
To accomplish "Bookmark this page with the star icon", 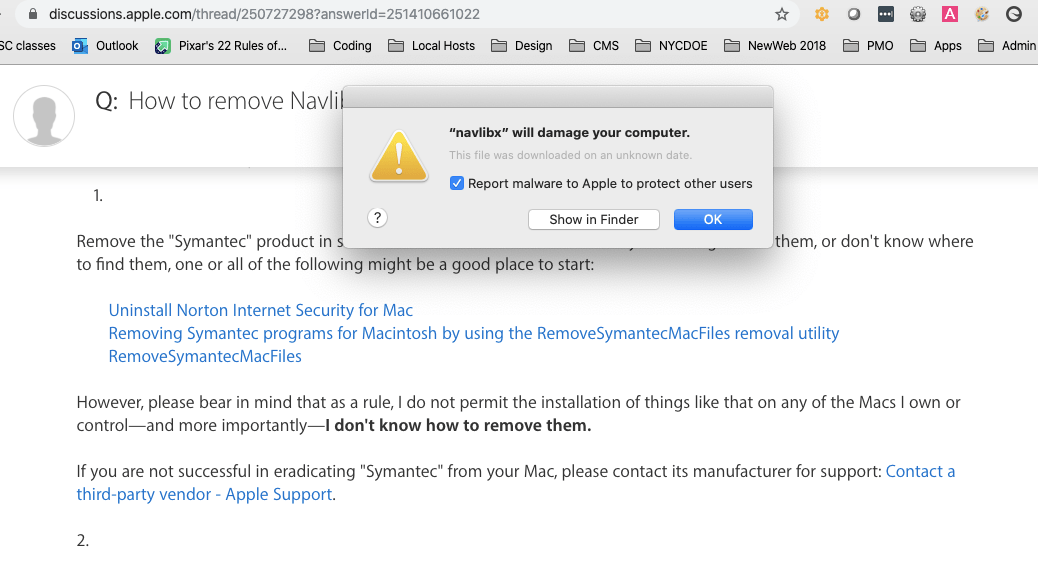I will 782,14.
